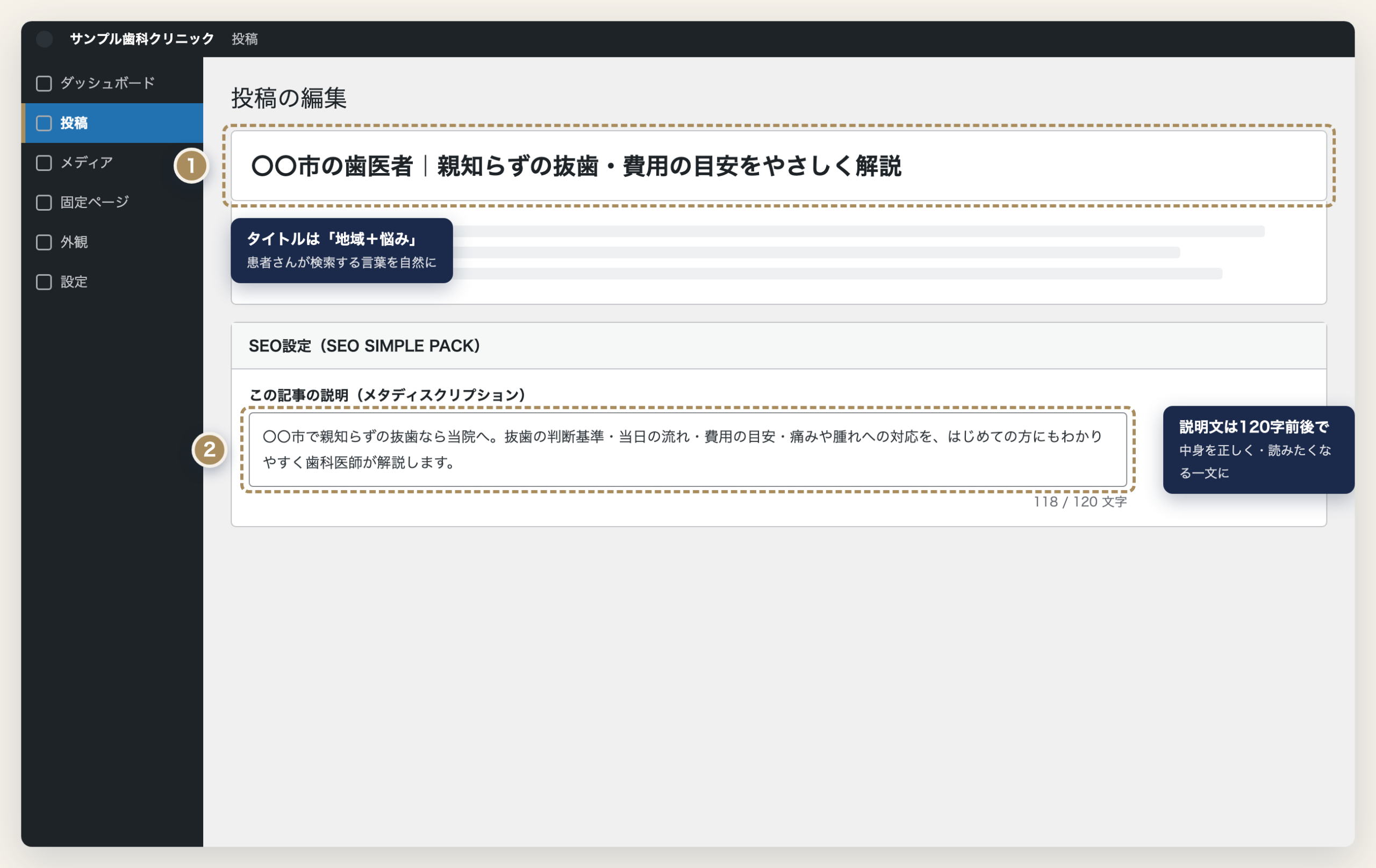Click the メディア sidebar icon
Screen dimensions: 1376x868
[x=44, y=163]
